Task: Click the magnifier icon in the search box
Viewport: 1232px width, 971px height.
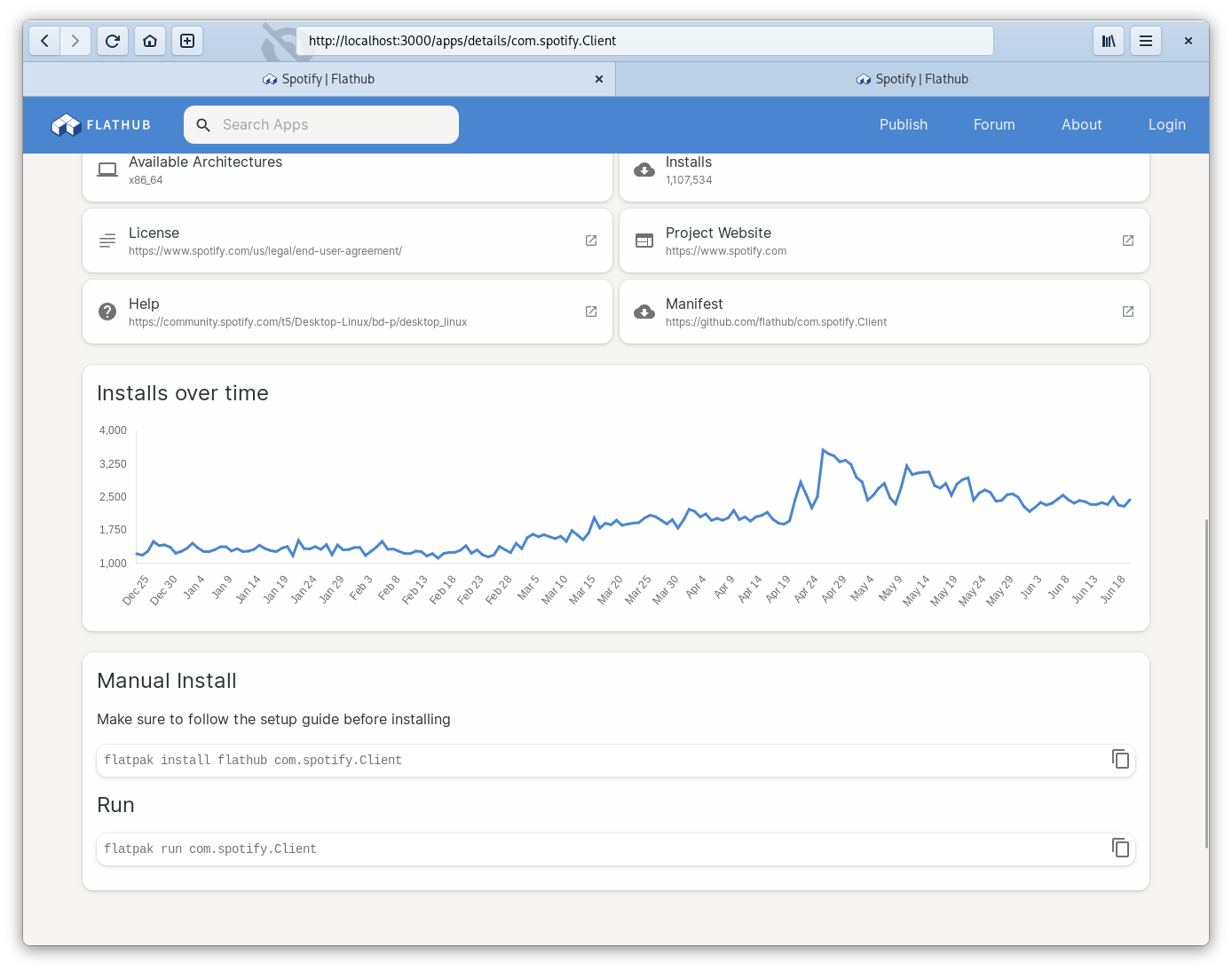Action: [x=203, y=125]
